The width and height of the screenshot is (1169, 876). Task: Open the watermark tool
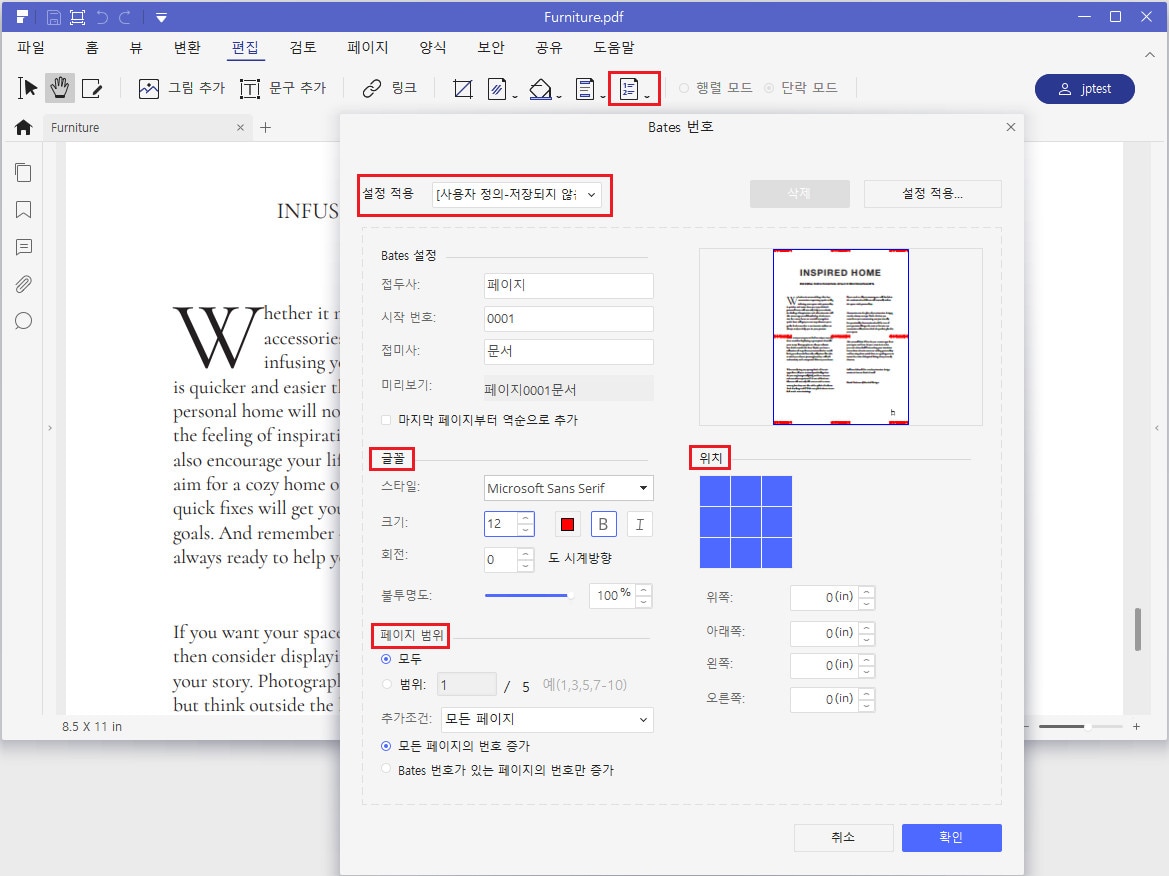(x=497, y=89)
